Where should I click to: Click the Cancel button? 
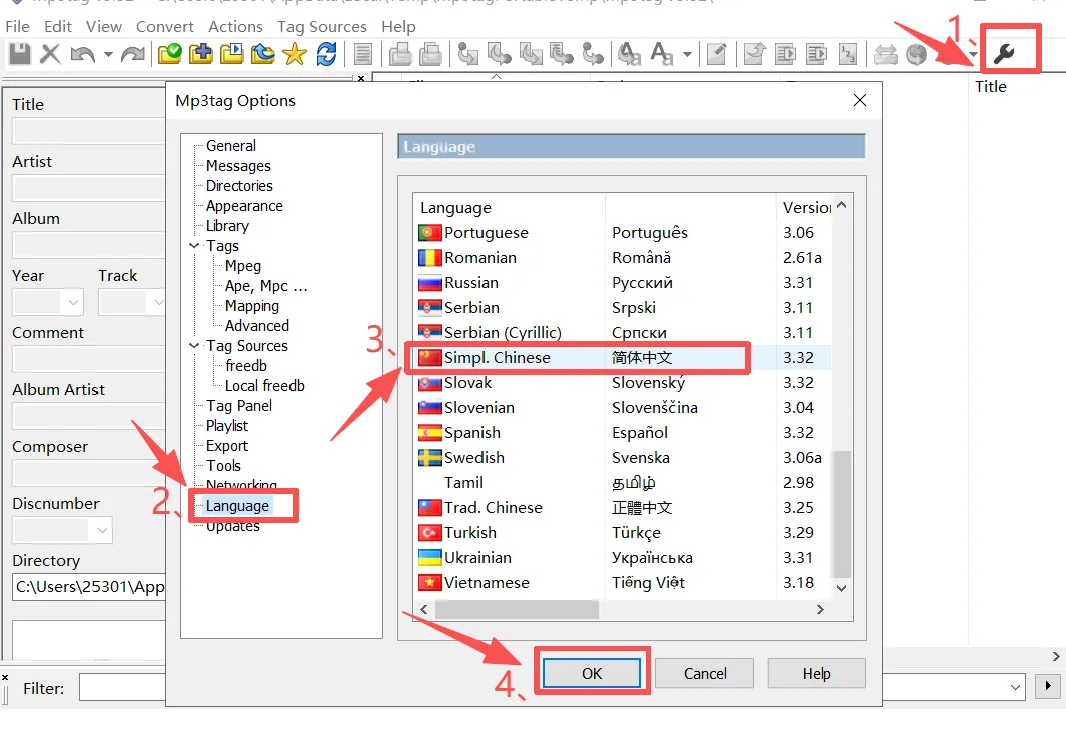[x=705, y=673]
